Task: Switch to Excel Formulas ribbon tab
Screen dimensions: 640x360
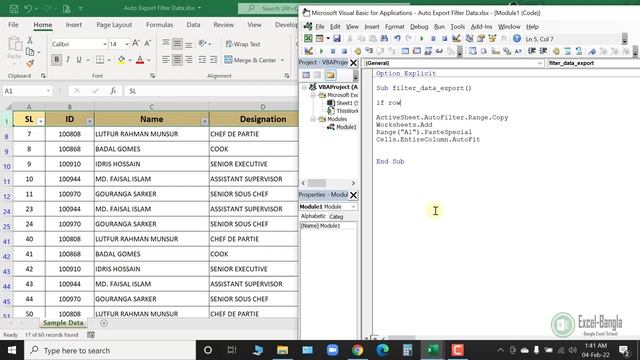Action: tap(160, 25)
